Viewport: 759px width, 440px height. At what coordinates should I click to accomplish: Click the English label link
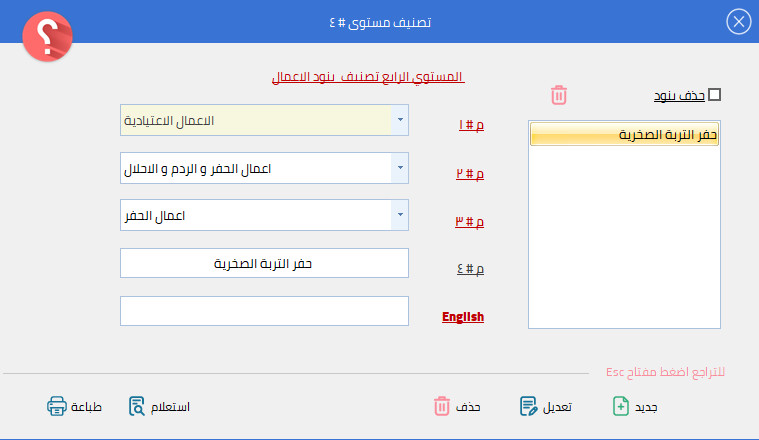point(463,317)
